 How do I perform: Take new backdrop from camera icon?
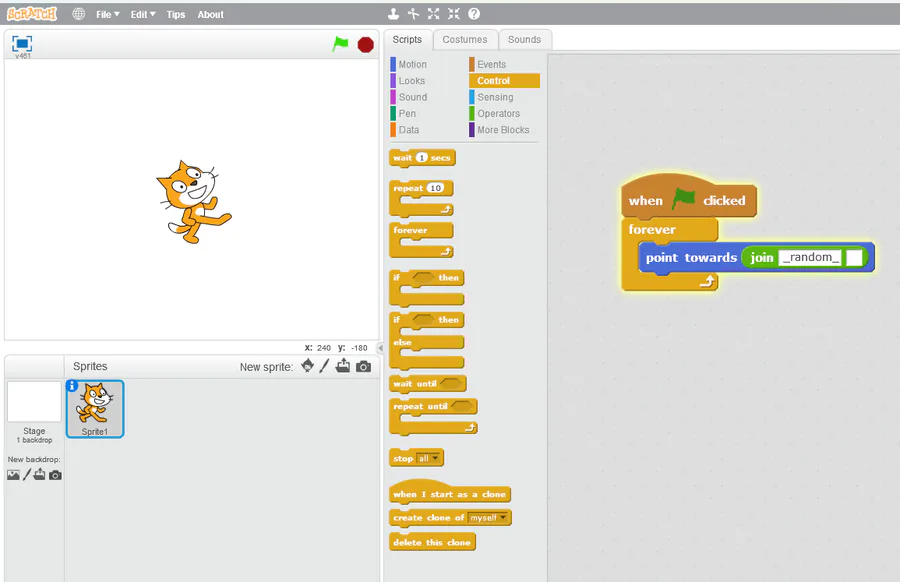click(55, 475)
